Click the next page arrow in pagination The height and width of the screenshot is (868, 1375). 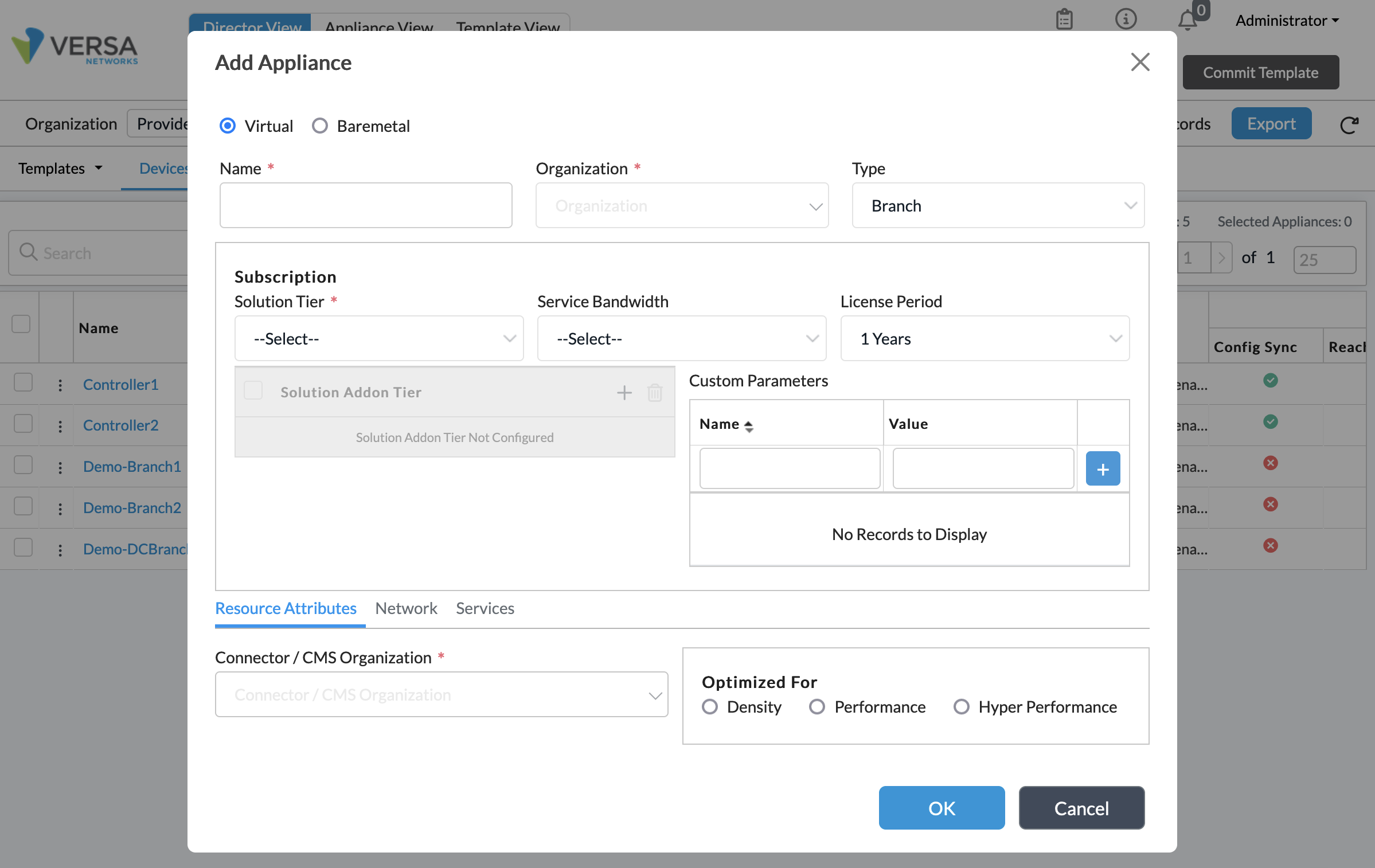pos(1221,258)
